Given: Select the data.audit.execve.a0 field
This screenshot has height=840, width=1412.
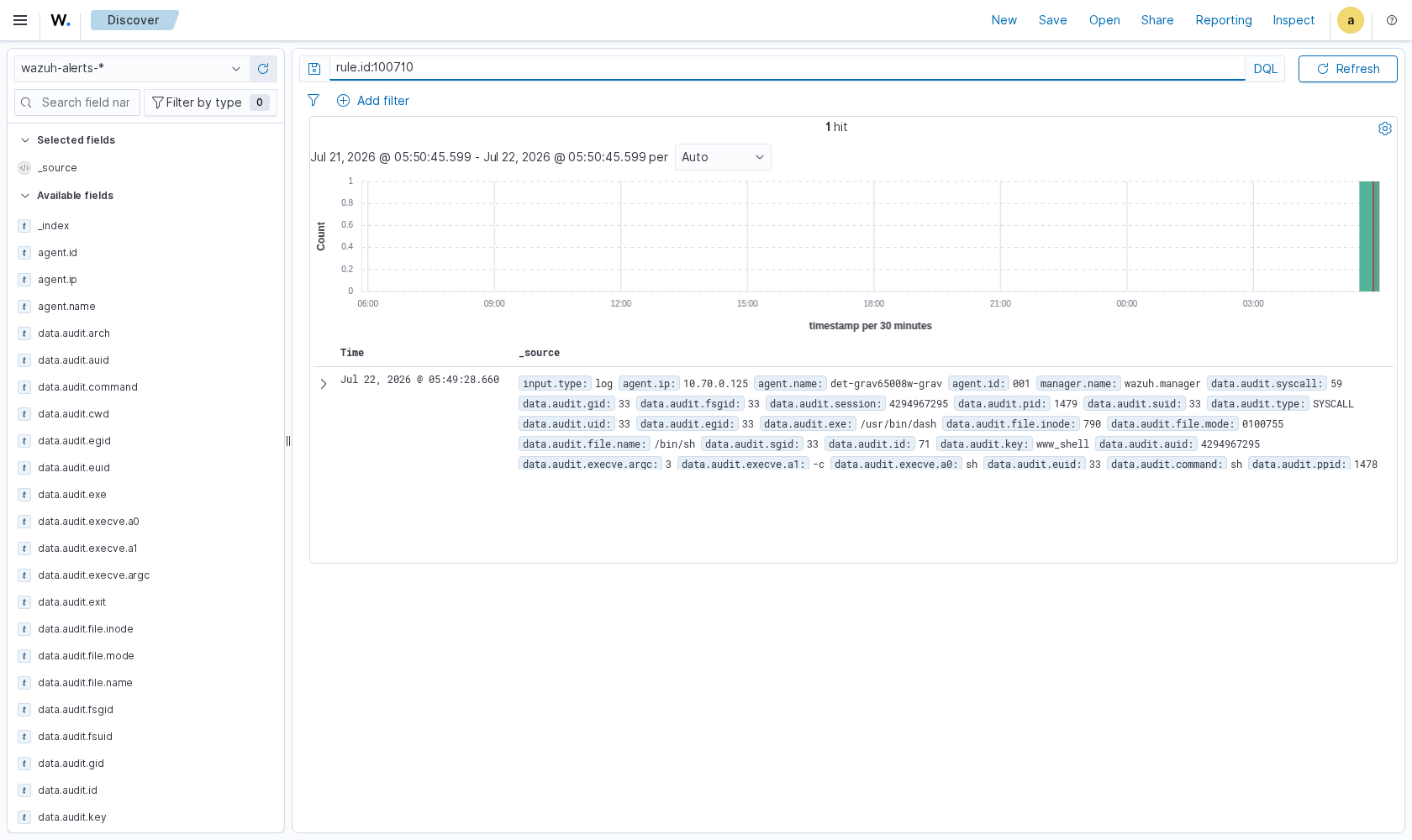Looking at the screenshot, I should coord(88,522).
